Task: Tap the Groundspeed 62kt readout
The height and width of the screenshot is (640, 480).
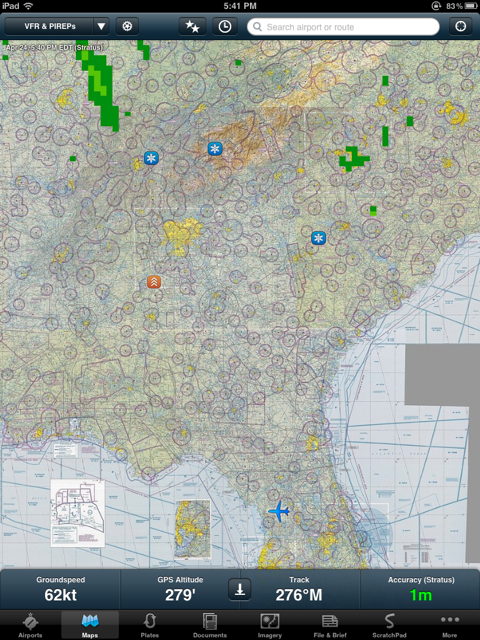Action: point(60,590)
